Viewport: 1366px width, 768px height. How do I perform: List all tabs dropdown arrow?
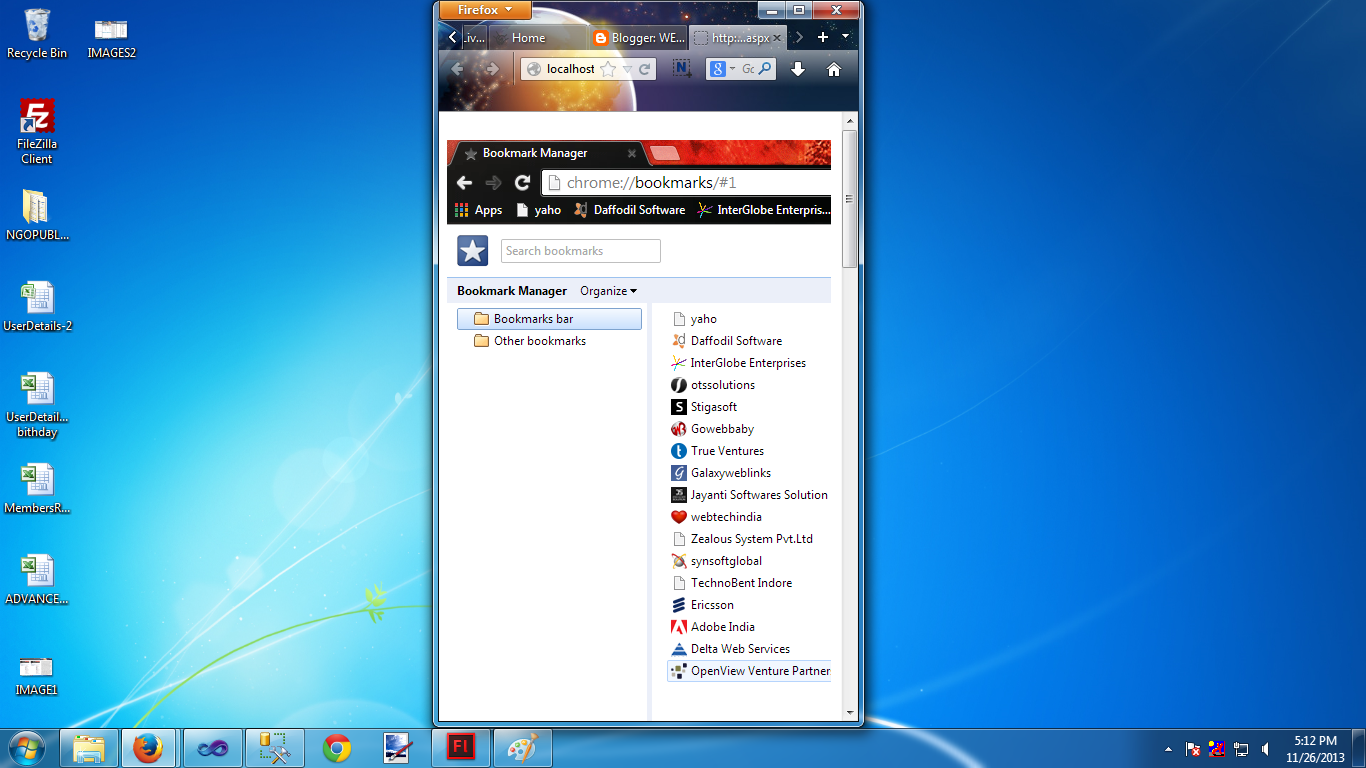tap(846, 37)
